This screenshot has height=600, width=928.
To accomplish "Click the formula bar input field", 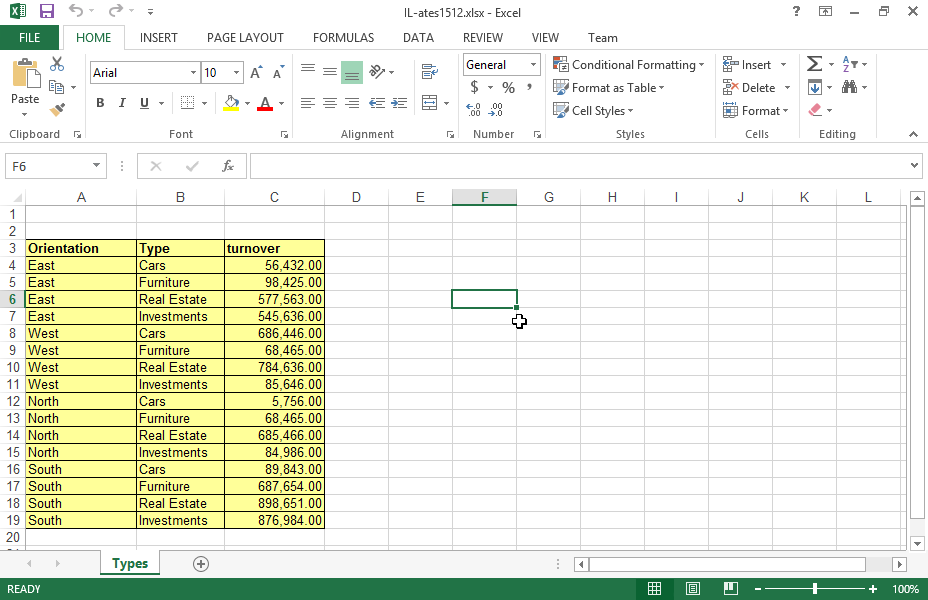I will [580, 166].
